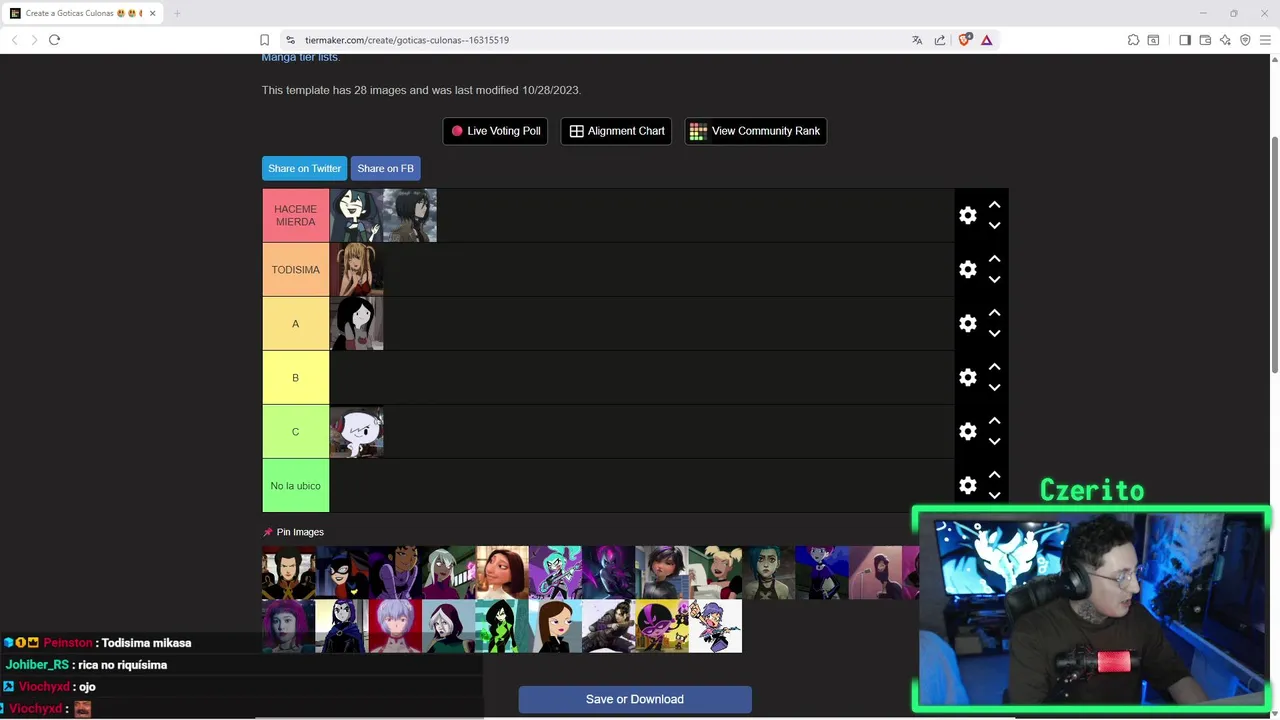Select the Azula image in the pool

[288, 572]
